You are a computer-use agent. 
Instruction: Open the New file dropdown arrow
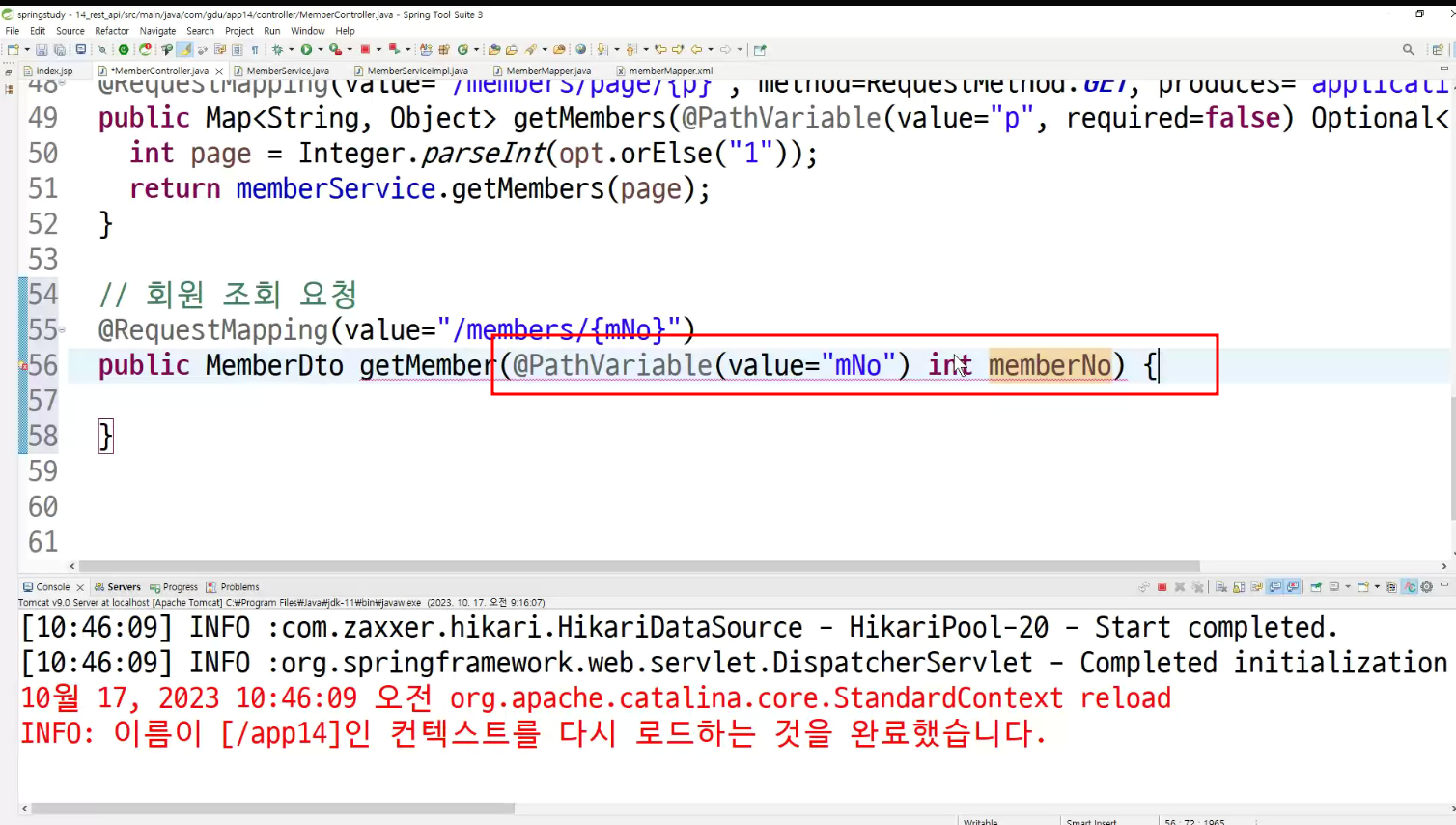pyautogui.click(x=26, y=50)
